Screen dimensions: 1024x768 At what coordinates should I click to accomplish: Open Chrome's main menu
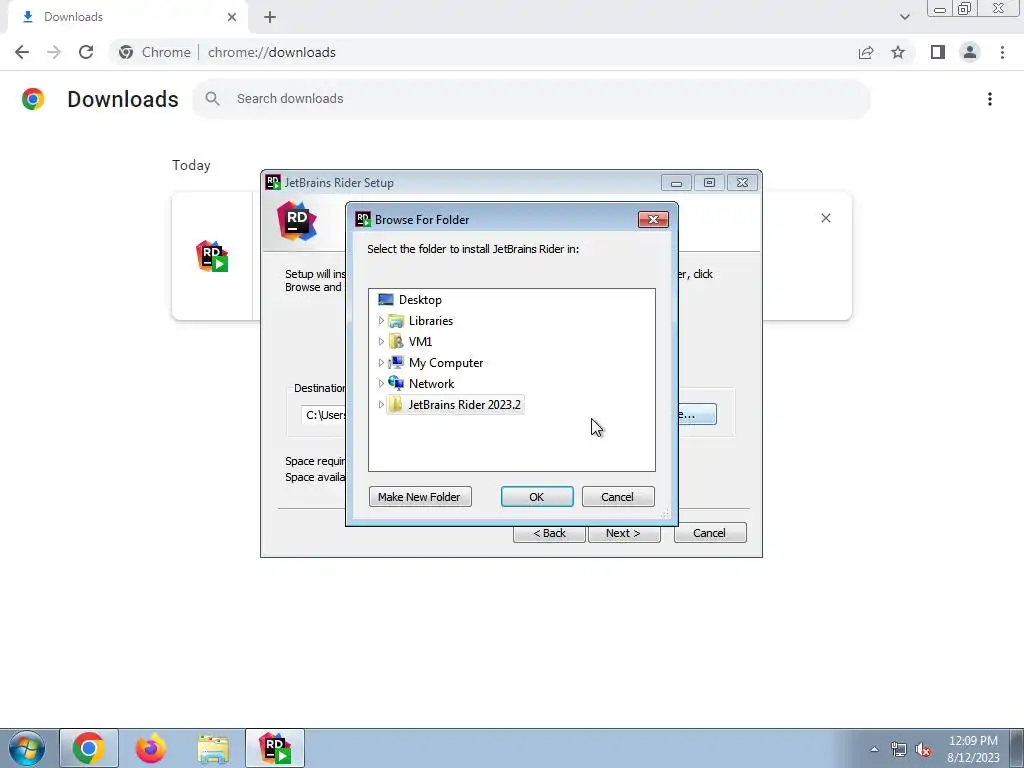coord(1002,52)
